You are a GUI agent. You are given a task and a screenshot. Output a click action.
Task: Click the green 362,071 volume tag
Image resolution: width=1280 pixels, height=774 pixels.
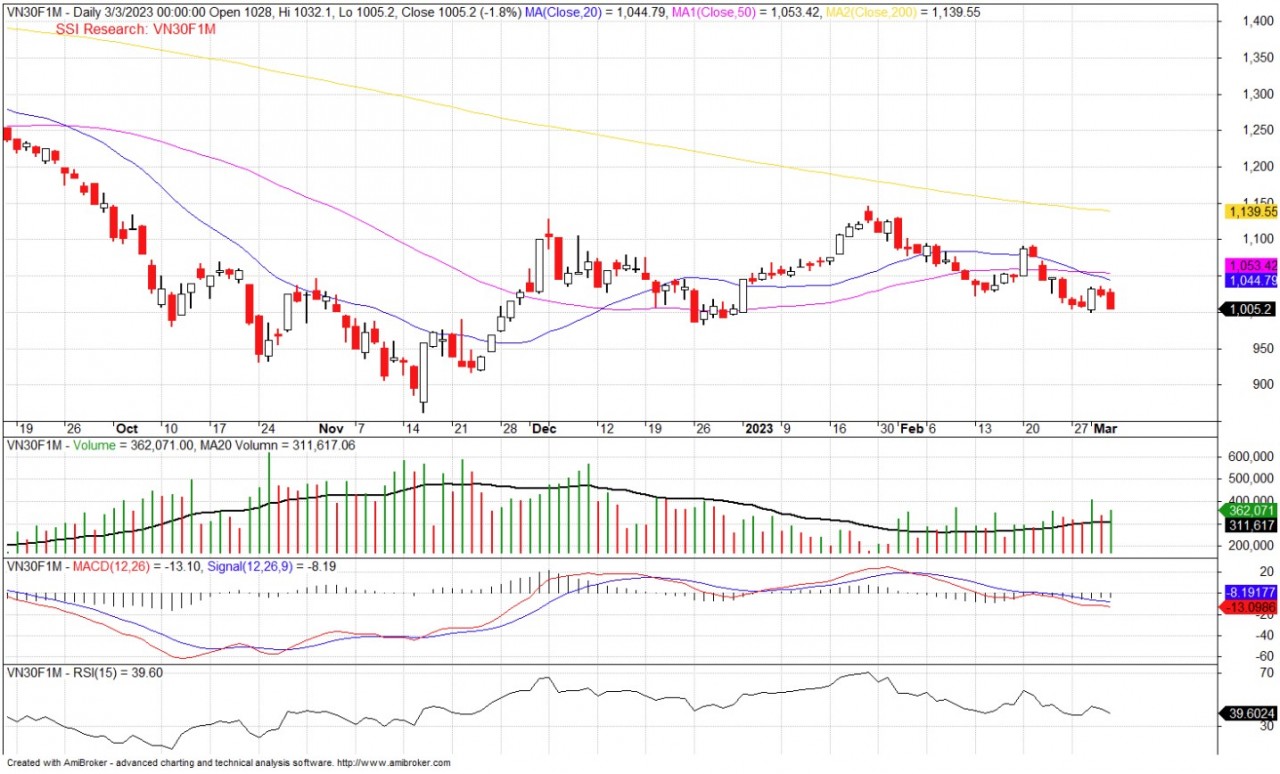tap(1250, 511)
